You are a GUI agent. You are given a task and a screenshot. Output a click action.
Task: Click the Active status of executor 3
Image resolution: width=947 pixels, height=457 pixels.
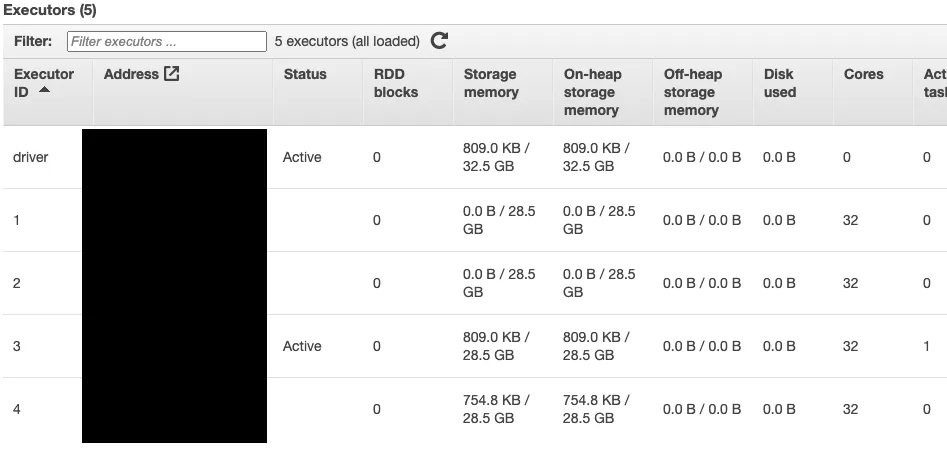click(x=302, y=346)
